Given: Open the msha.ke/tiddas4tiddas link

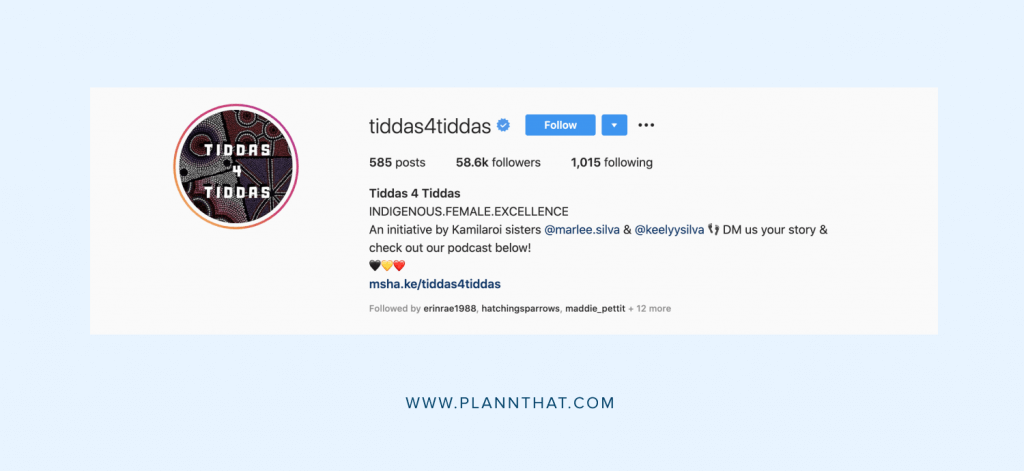Looking at the screenshot, I should click(x=435, y=284).
